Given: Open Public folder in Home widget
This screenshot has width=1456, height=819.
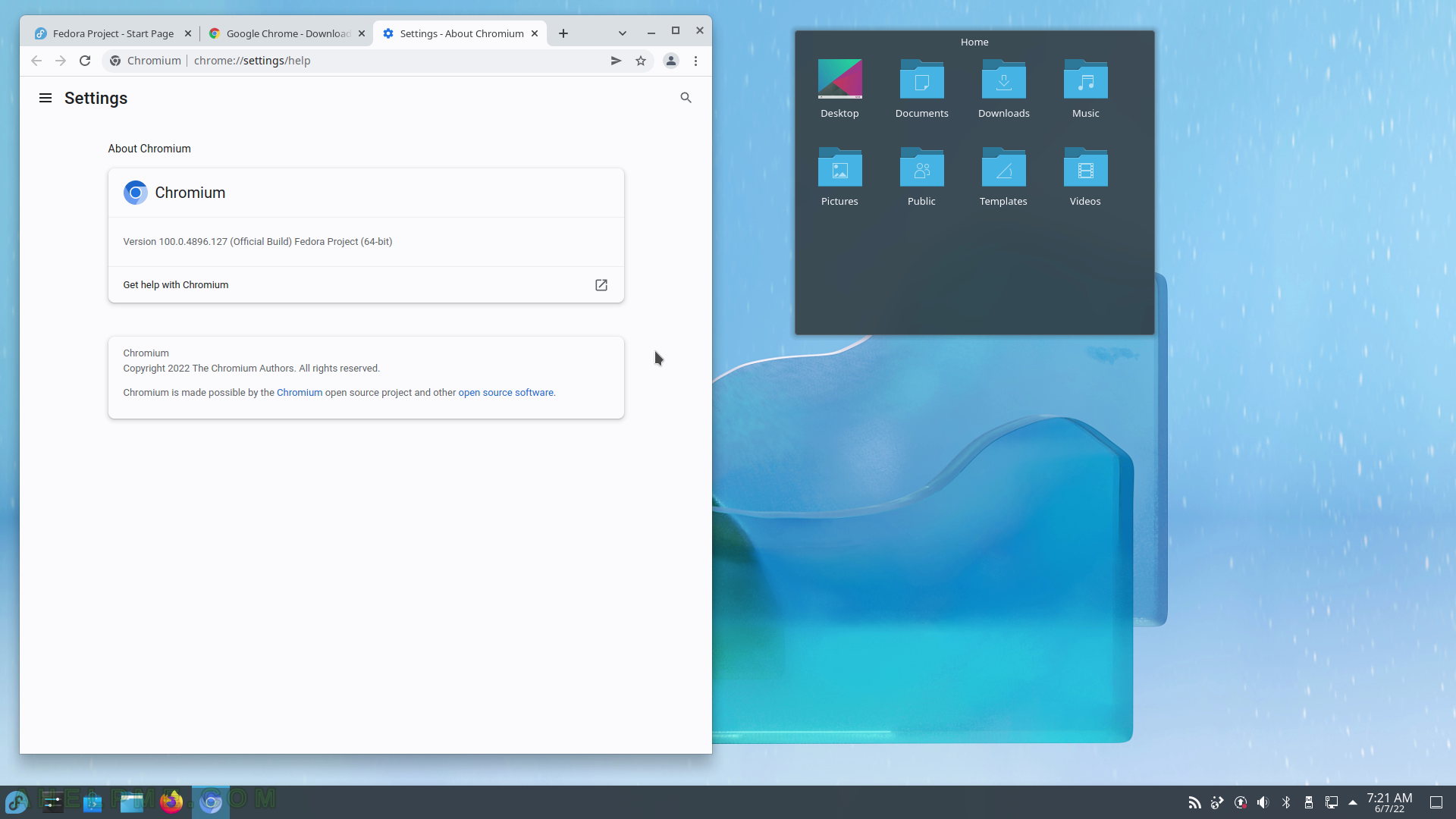Looking at the screenshot, I should pos(921,177).
